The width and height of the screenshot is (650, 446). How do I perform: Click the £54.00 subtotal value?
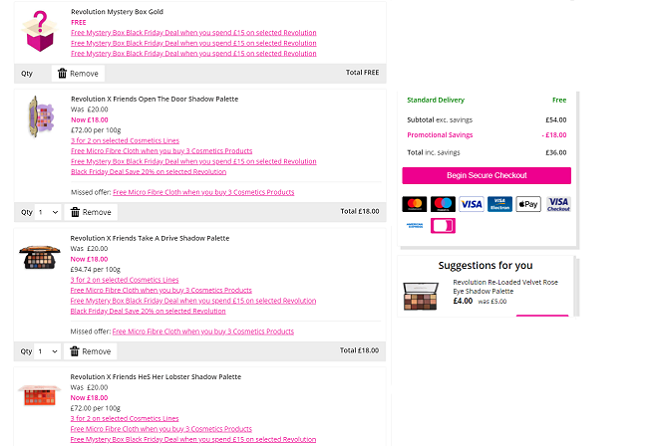click(556, 120)
